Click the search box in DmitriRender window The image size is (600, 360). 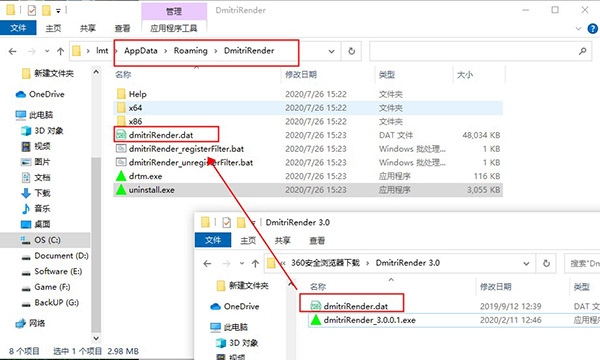coord(473,51)
